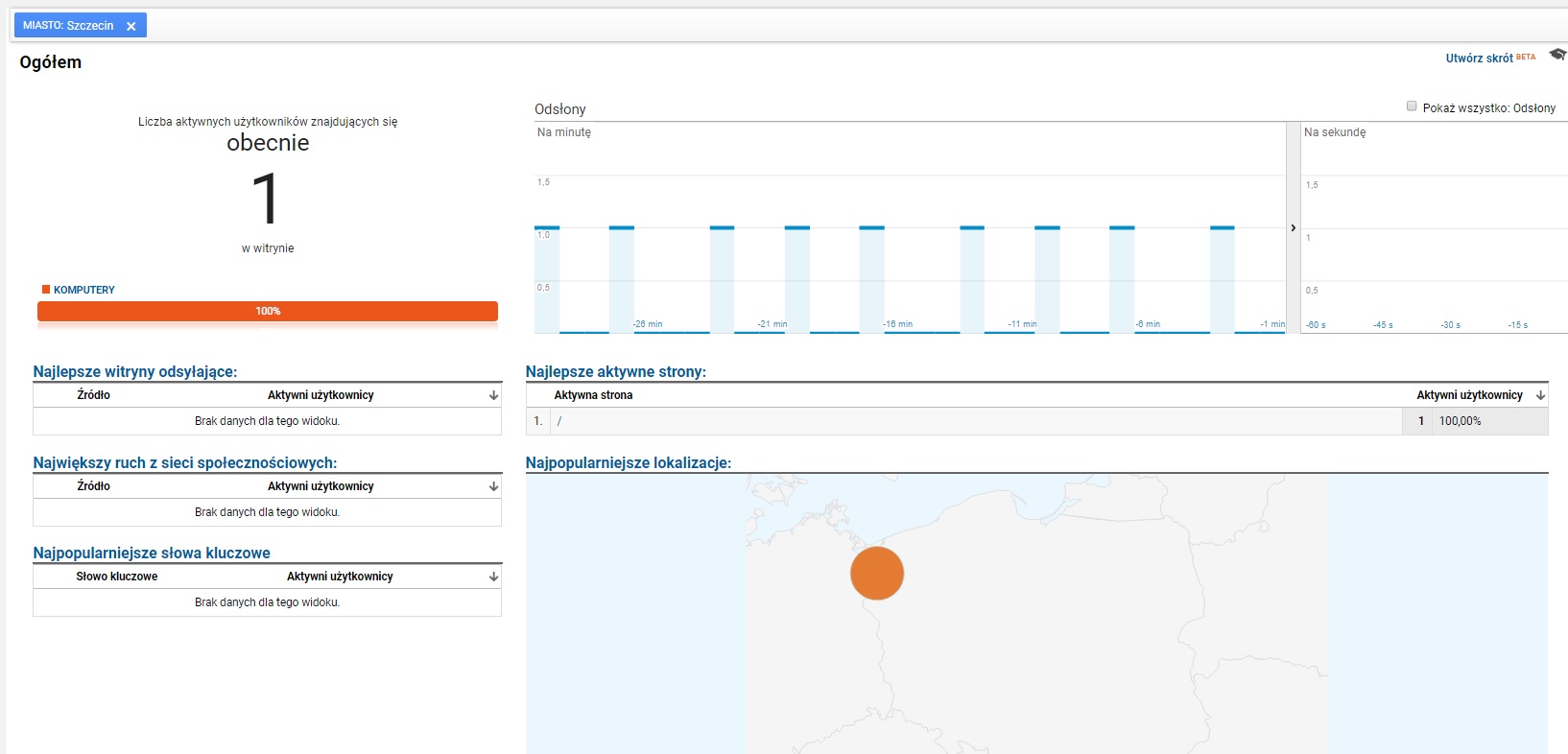Click "Brak danych" message under keywords table
Image resolution: width=1568 pixels, height=754 pixels.
point(267,602)
